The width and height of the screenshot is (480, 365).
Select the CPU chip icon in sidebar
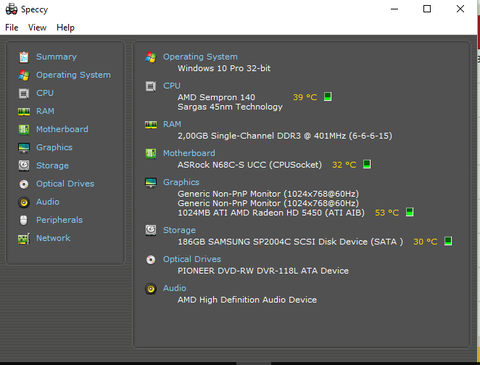pos(24,93)
